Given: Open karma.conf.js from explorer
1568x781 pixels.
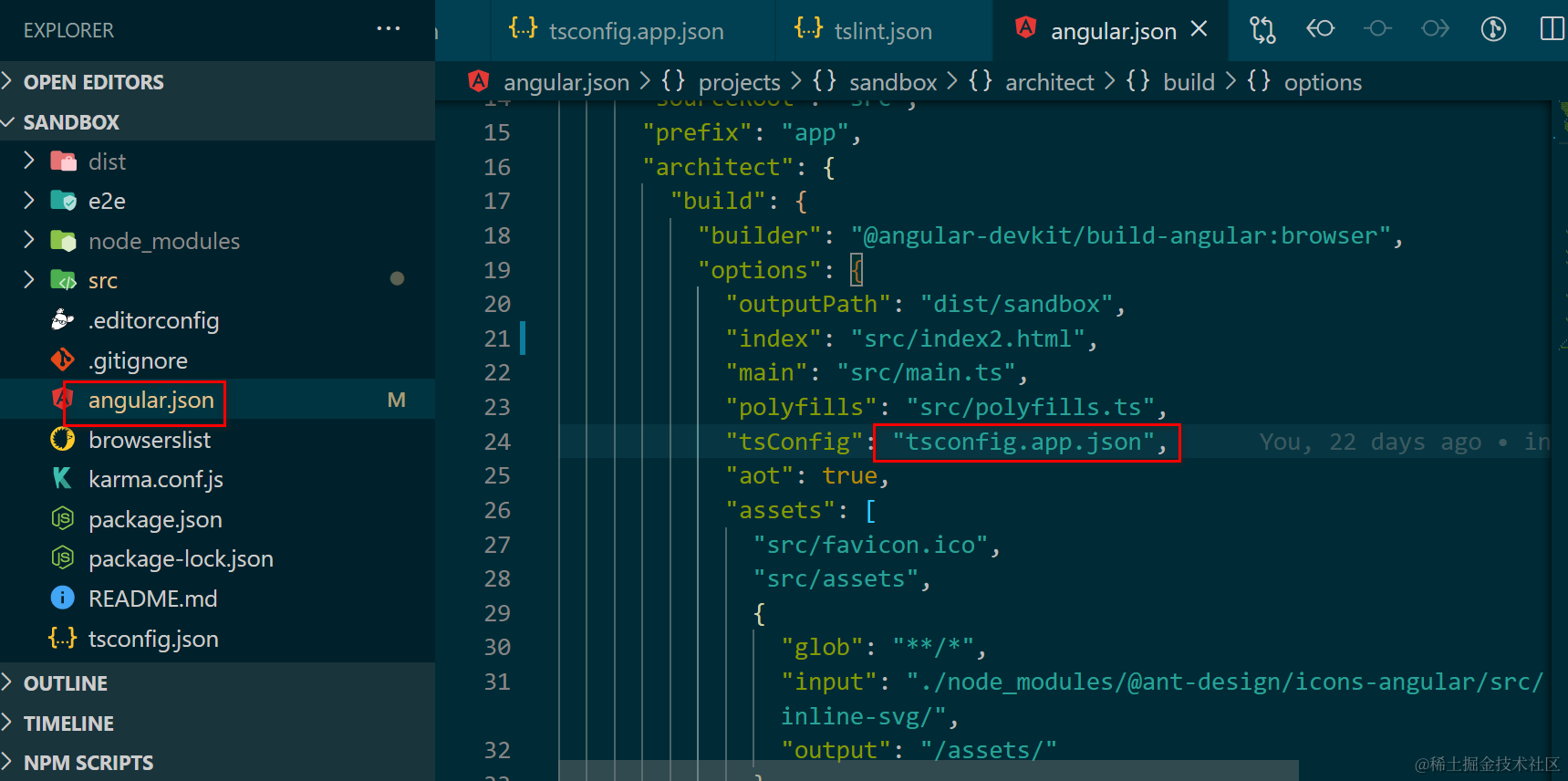Looking at the screenshot, I should 217,479.
